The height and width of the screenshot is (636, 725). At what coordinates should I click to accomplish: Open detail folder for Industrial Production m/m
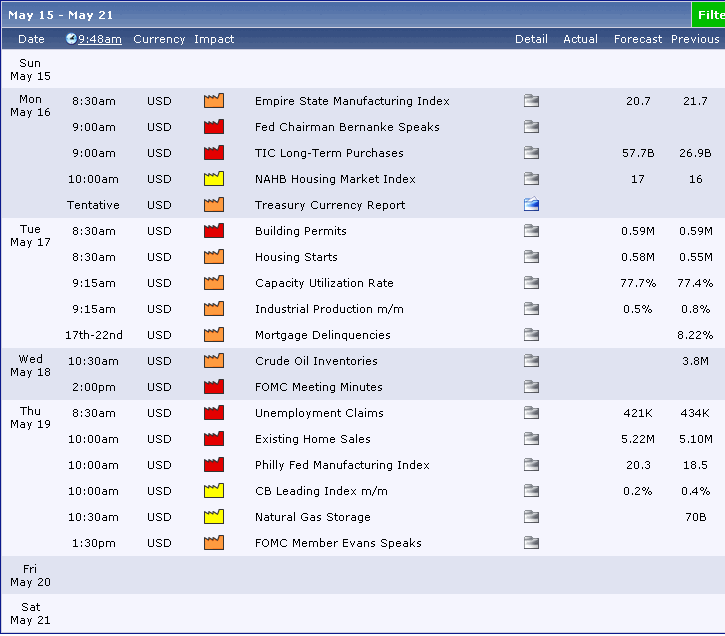(531, 309)
